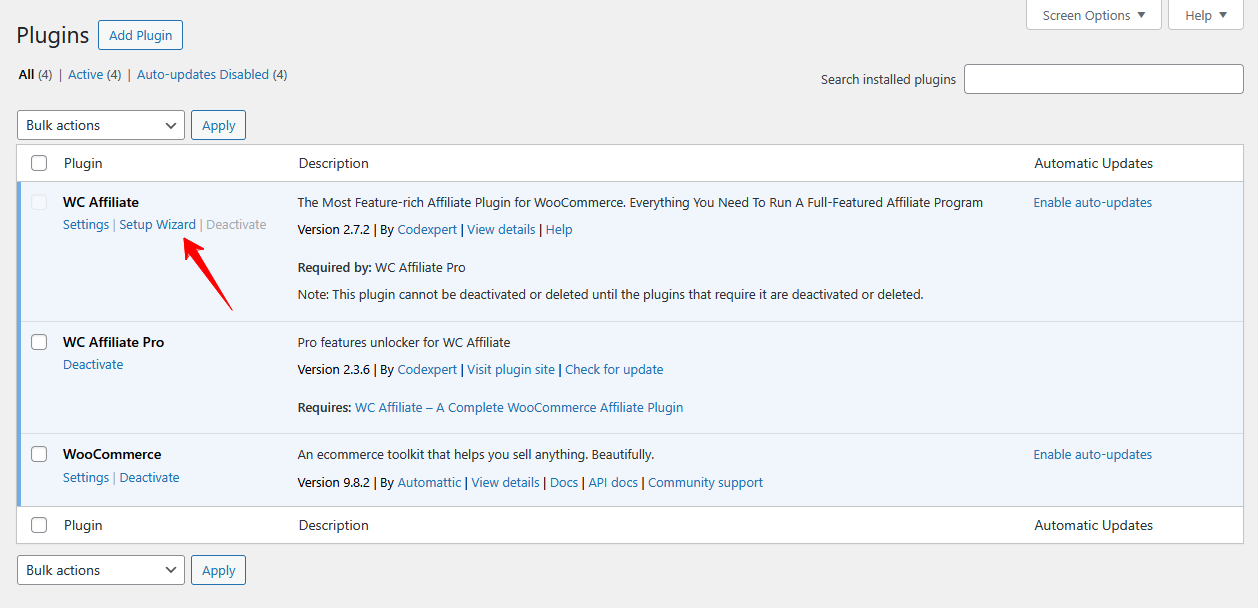The image size is (1258, 608).
Task: Open WC Affiliate Settings link
Action: [86, 225]
